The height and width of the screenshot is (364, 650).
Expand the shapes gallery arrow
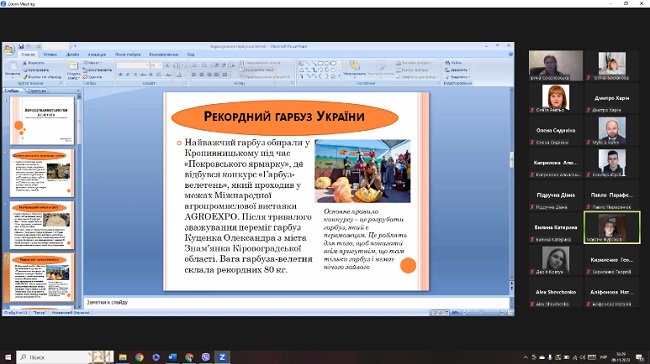coord(339,76)
